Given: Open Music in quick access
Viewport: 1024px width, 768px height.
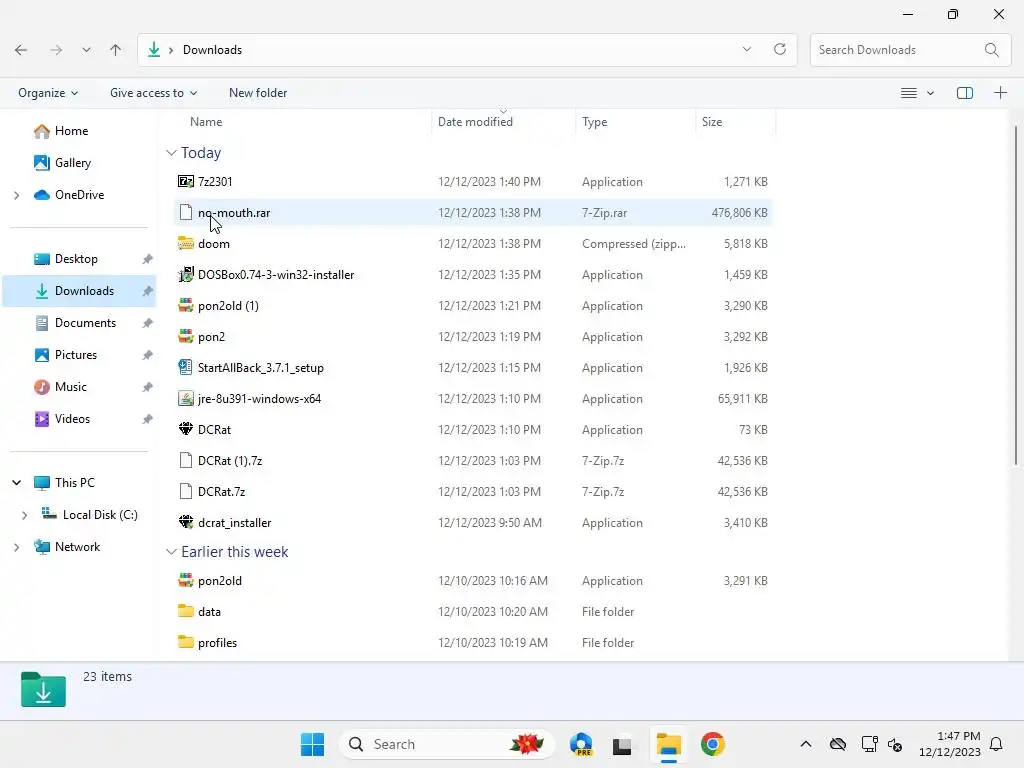Looking at the screenshot, I should point(71,387).
